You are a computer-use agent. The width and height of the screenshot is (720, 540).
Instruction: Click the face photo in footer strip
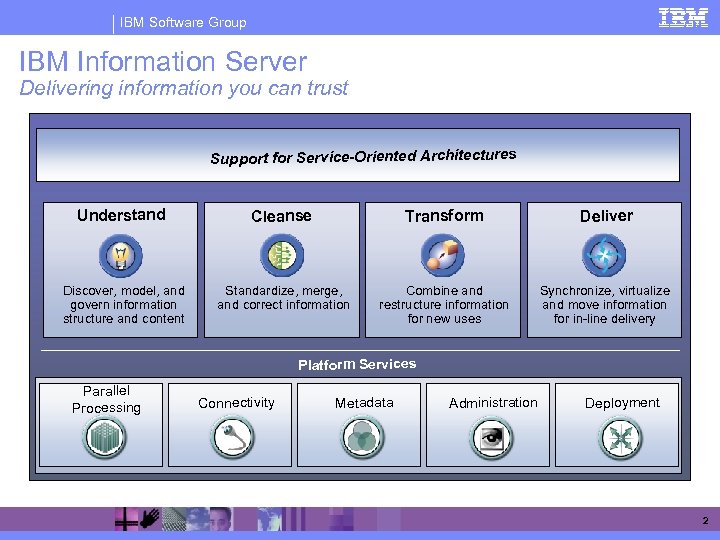point(221,519)
